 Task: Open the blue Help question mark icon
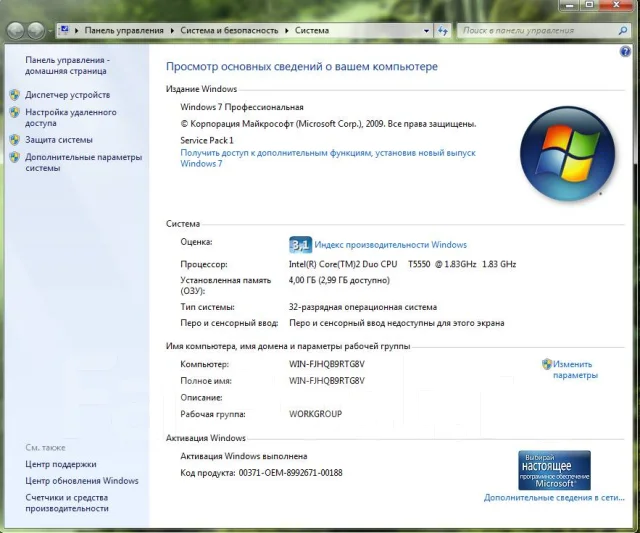(x=625, y=51)
